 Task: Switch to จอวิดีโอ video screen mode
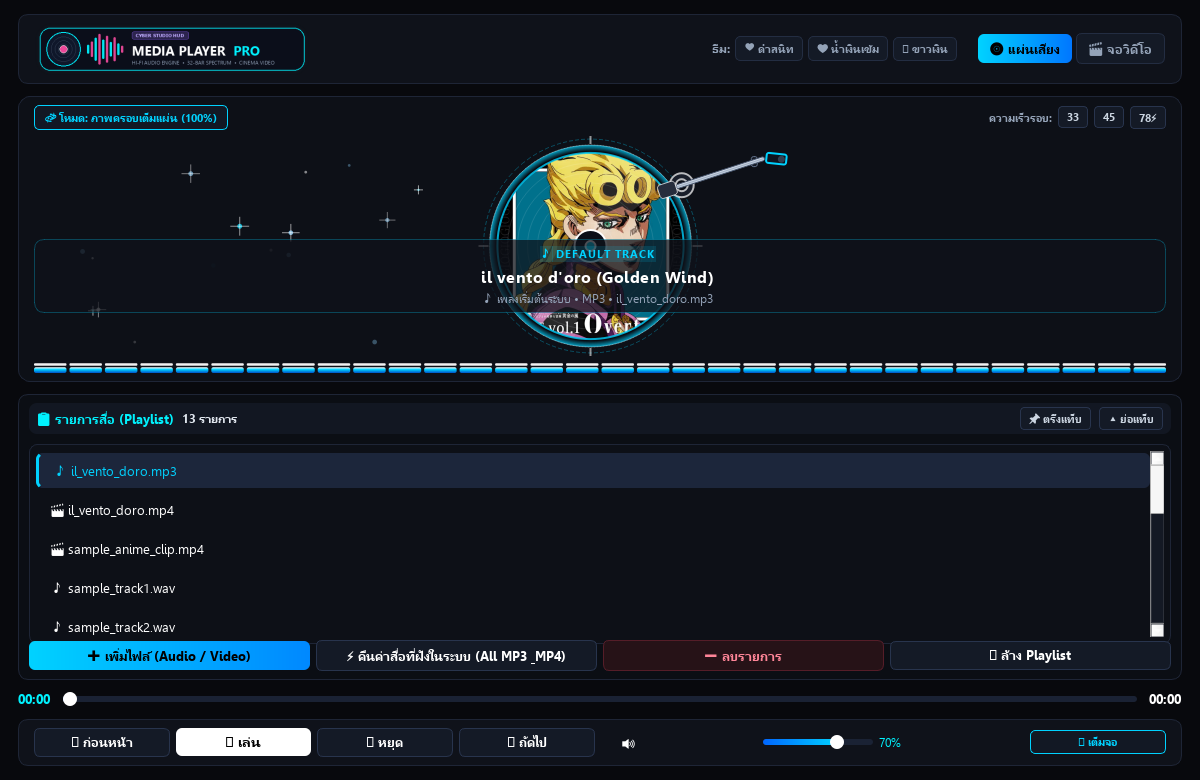[x=1120, y=49]
